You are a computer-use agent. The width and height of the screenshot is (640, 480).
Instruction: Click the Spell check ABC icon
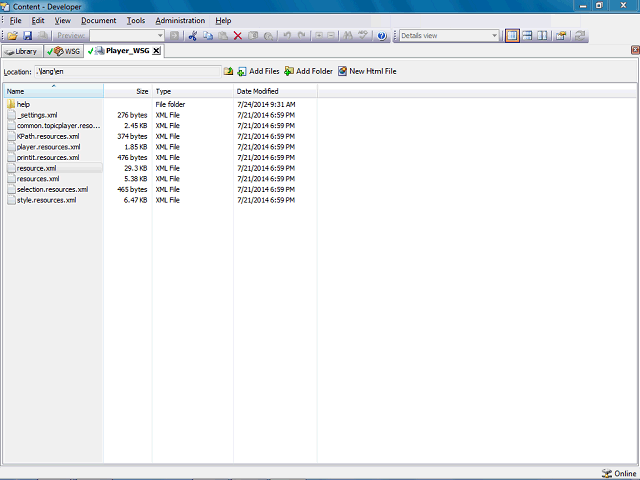point(362,36)
